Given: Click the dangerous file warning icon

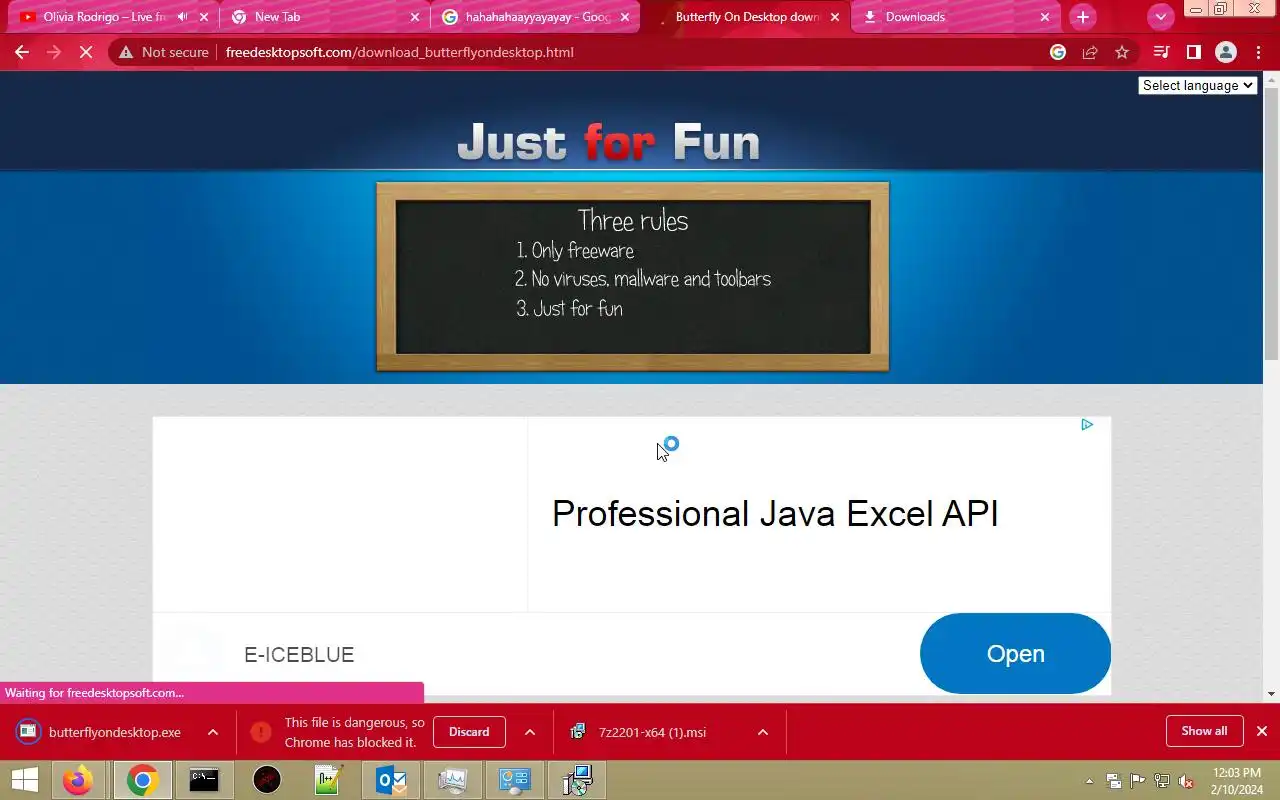Looking at the screenshot, I should 261,732.
